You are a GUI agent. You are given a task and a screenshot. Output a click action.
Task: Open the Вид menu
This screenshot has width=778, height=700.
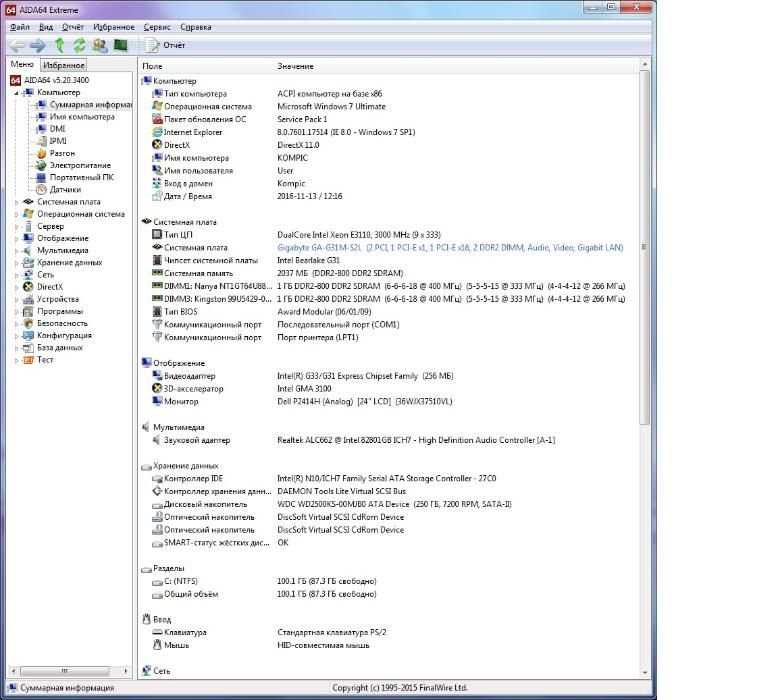pos(46,27)
